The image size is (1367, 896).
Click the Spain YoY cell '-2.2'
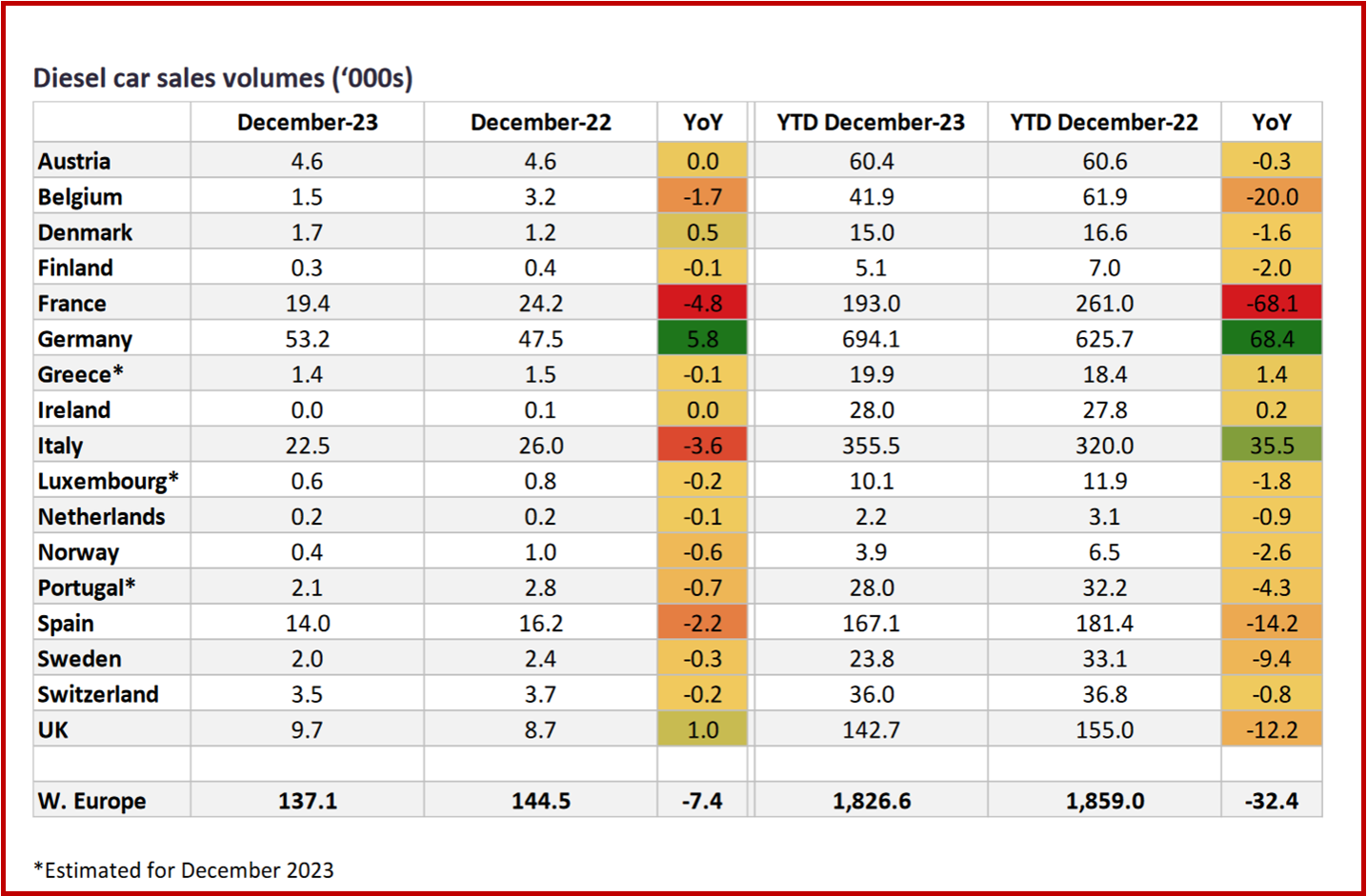tap(703, 624)
